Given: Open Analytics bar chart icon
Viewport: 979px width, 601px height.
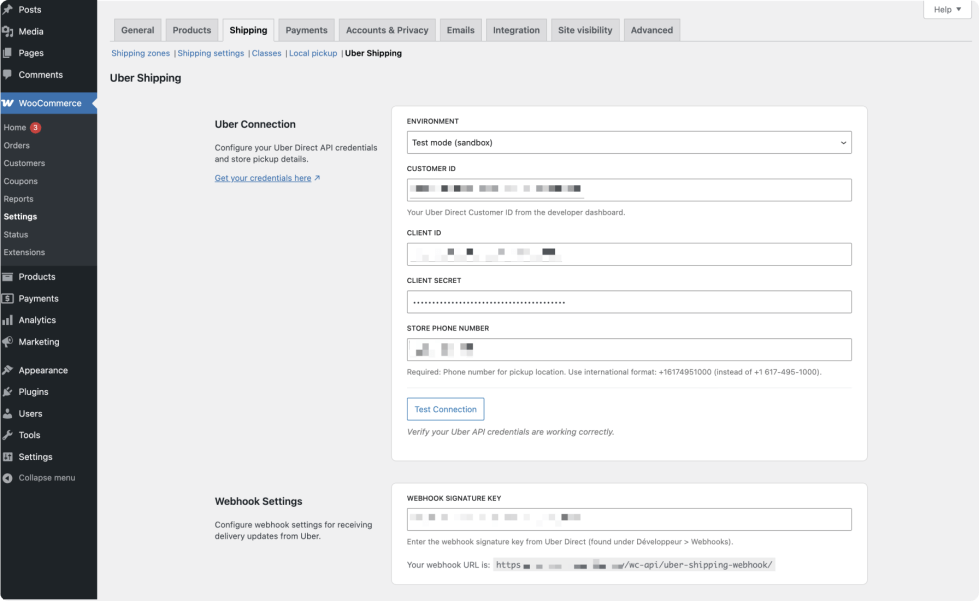Looking at the screenshot, I should point(8,321).
